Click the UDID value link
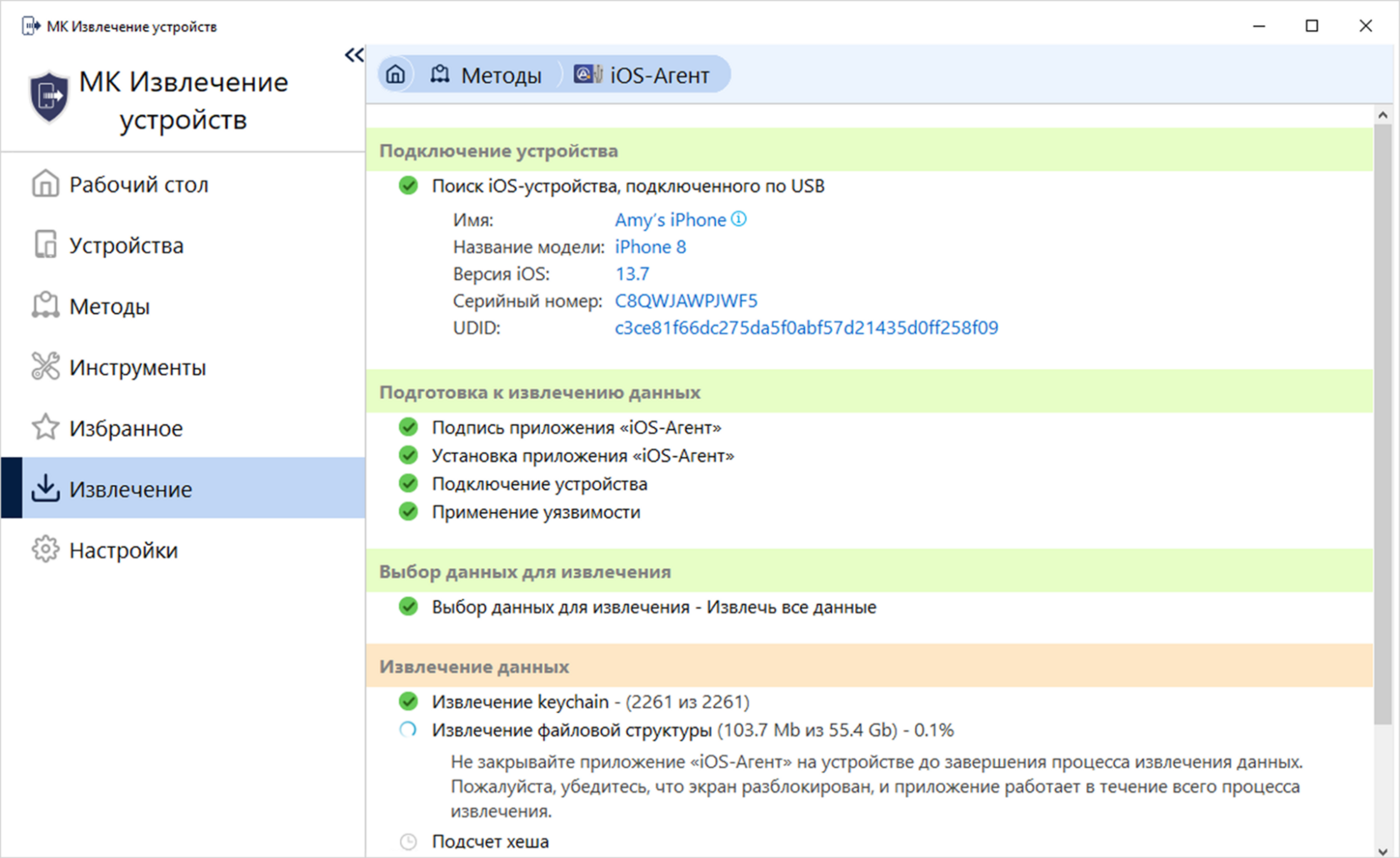This screenshot has width=1400, height=858. [x=806, y=327]
